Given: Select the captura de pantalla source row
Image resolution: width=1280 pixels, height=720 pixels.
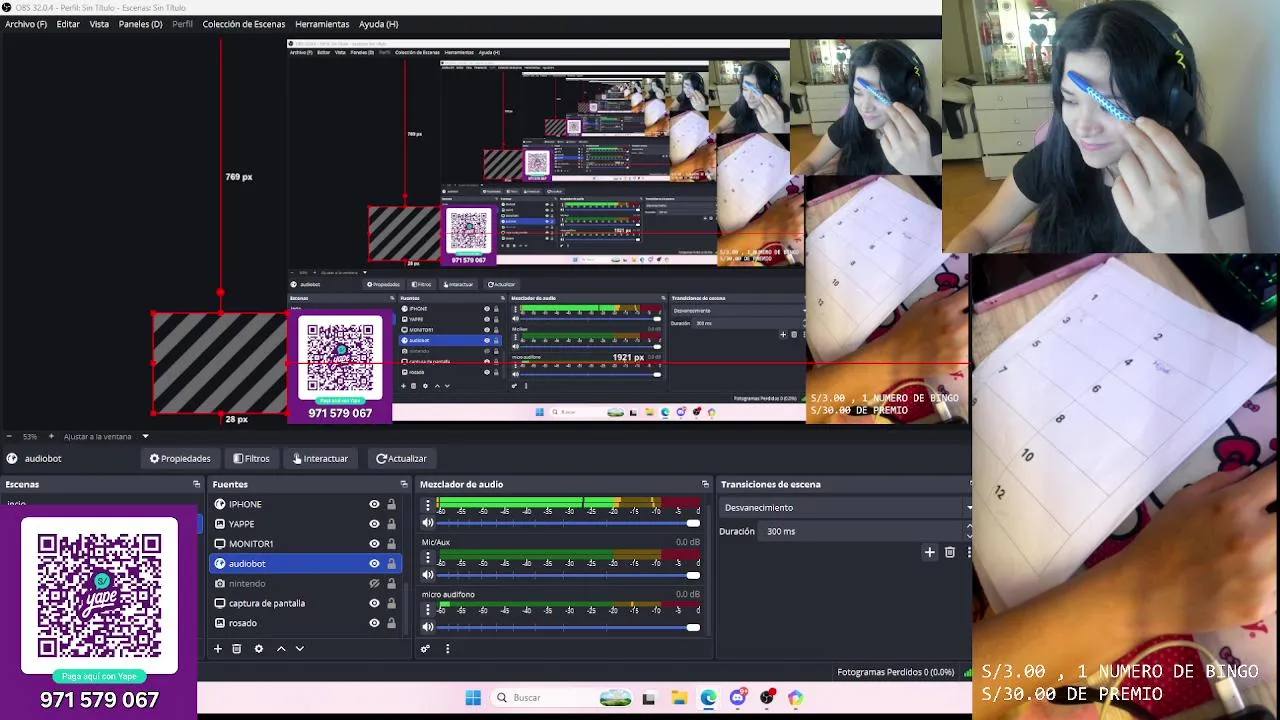Looking at the screenshot, I should [x=305, y=603].
